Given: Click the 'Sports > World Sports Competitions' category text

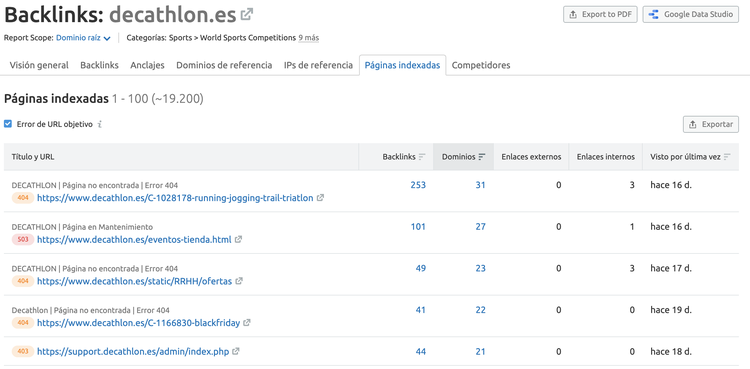Looking at the screenshot, I should pyautogui.click(x=232, y=38).
